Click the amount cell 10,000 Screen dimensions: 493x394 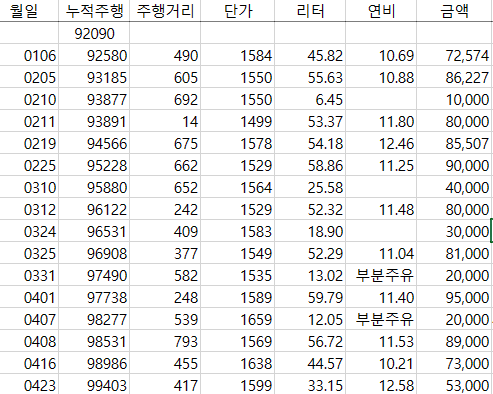[x=455, y=99]
